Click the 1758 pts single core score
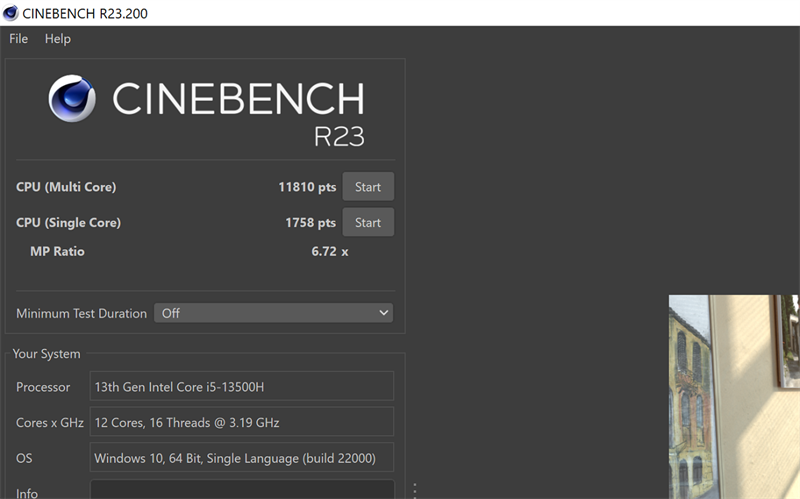 (311, 223)
